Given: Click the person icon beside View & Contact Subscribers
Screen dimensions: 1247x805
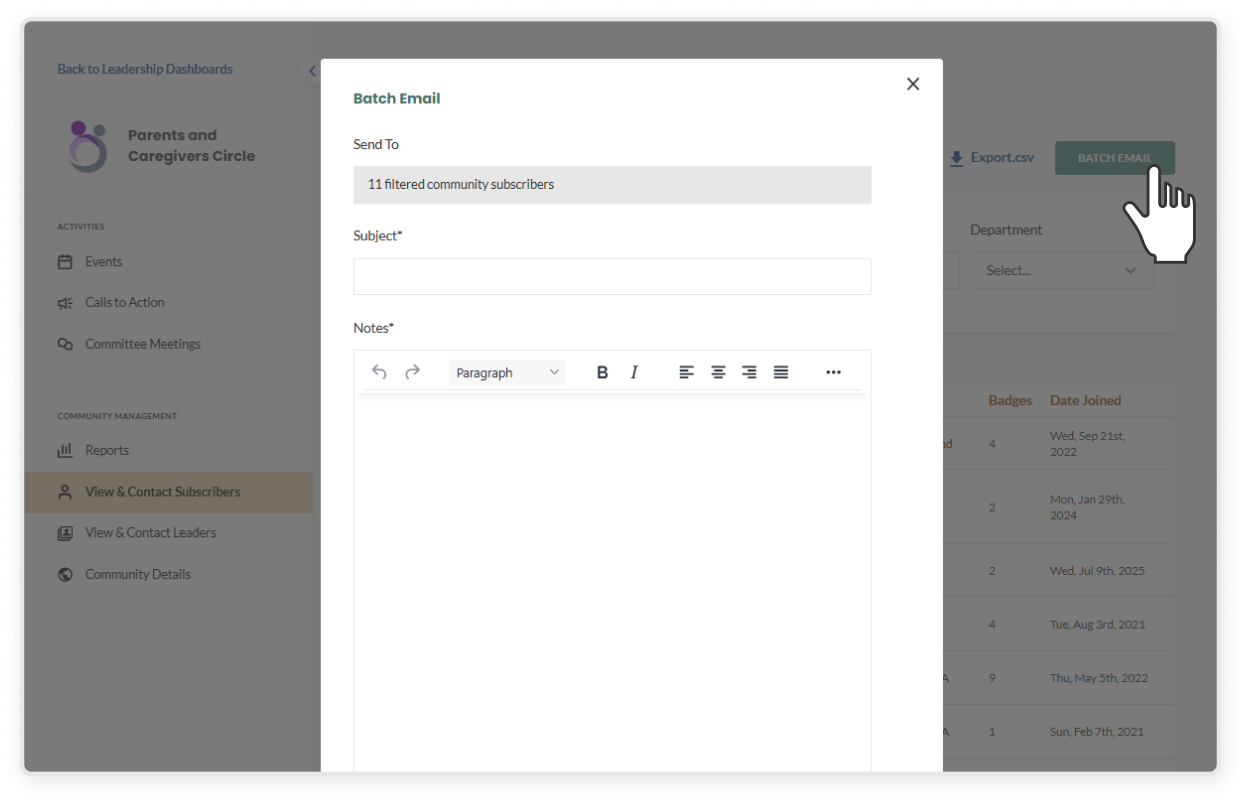Looking at the screenshot, I should 65,492.
